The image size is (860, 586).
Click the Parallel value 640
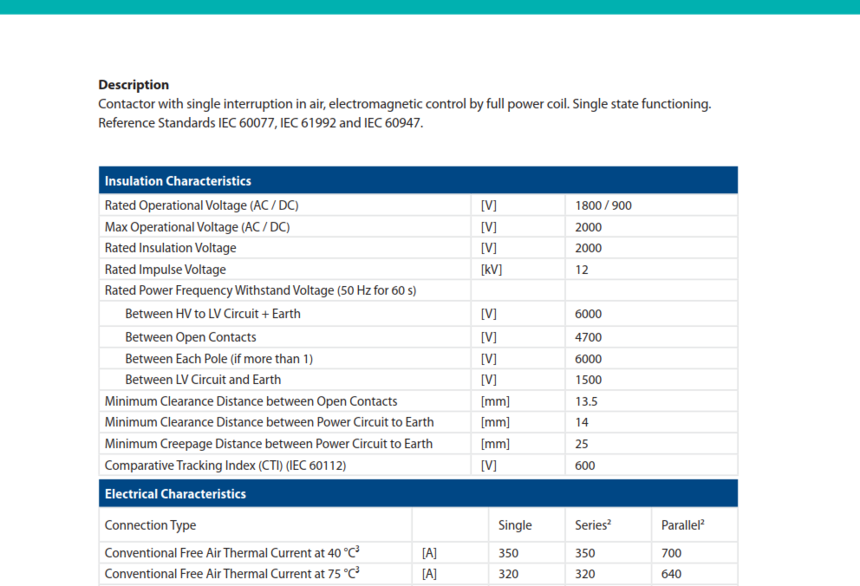pos(671,573)
